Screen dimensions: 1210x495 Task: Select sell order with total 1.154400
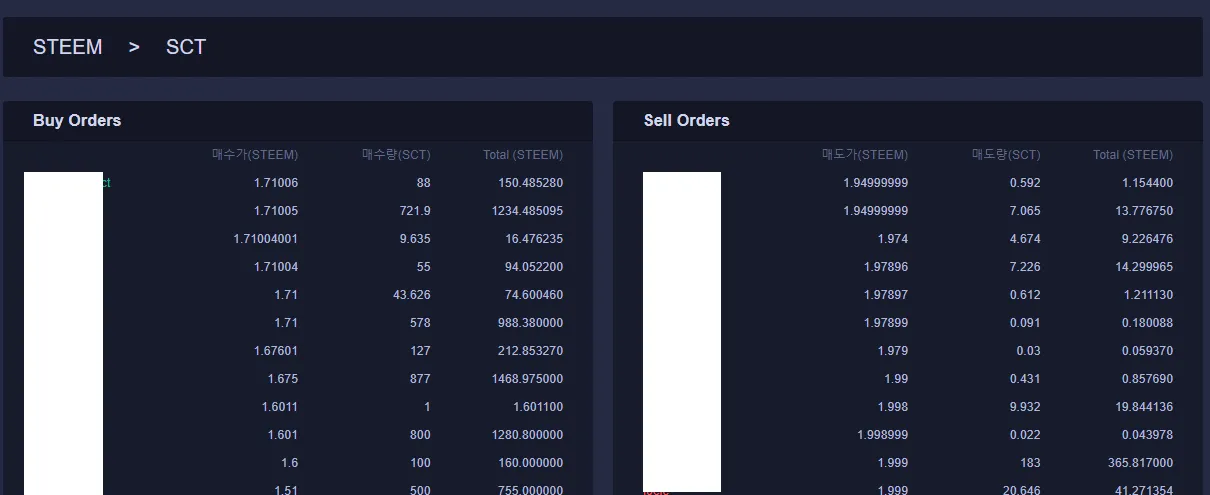(908, 183)
